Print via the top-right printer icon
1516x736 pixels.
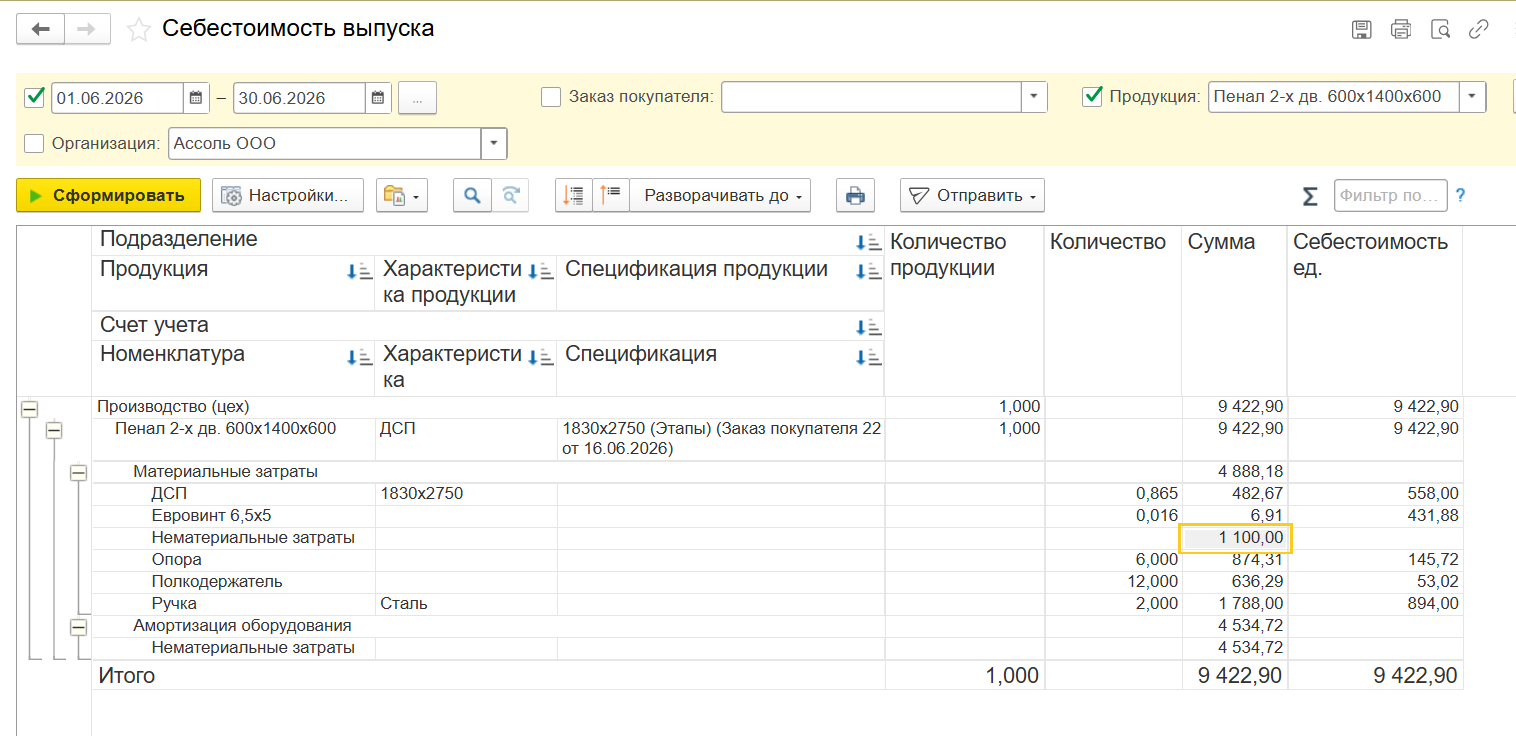1400,29
